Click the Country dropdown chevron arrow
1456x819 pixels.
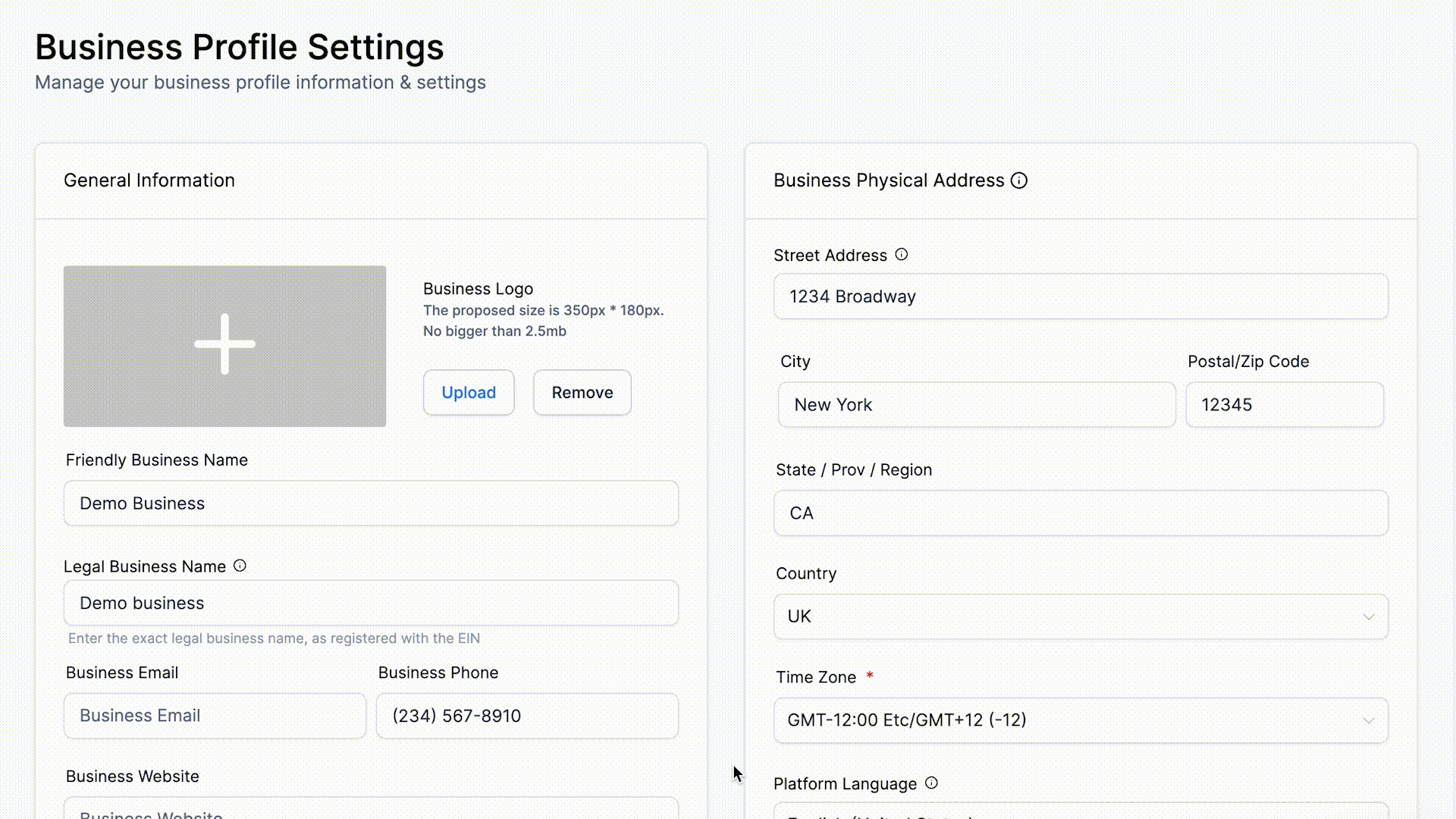[1369, 617]
